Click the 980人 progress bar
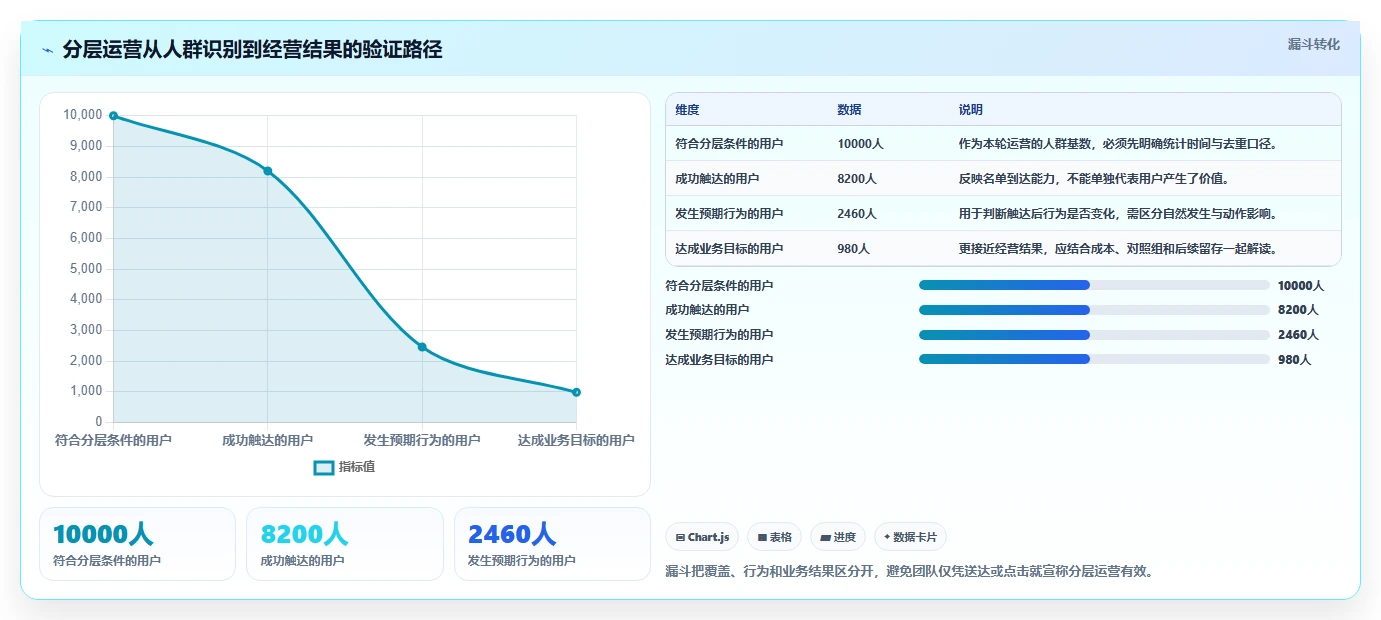The height and width of the screenshot is (620, 1381). click(x=1094, y=359)
